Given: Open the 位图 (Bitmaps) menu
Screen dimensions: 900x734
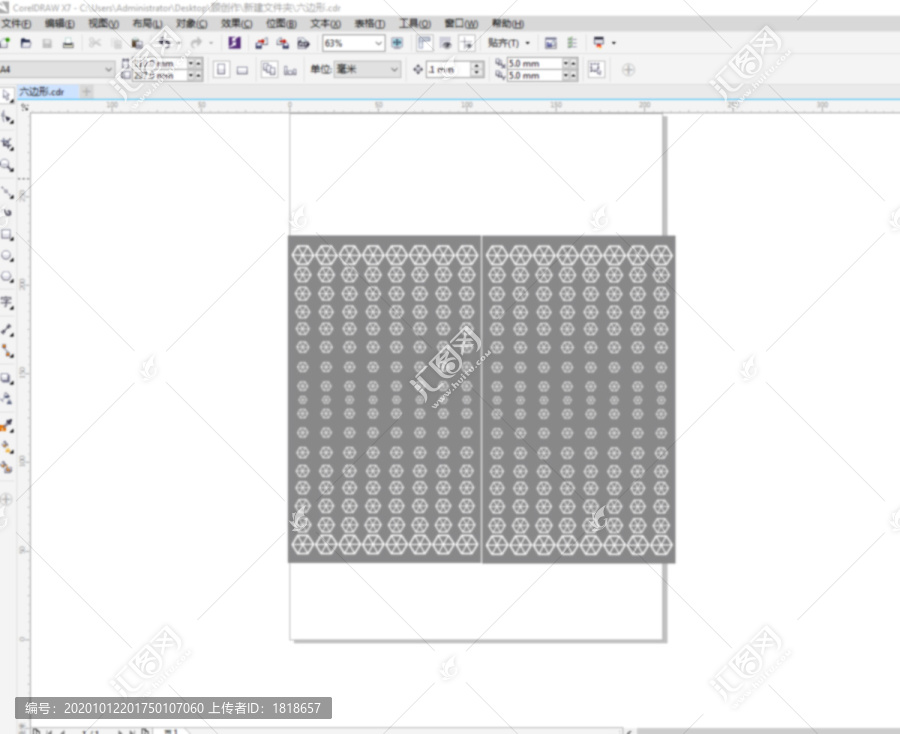Looking at the screenshot, I should tap(281, 24).
